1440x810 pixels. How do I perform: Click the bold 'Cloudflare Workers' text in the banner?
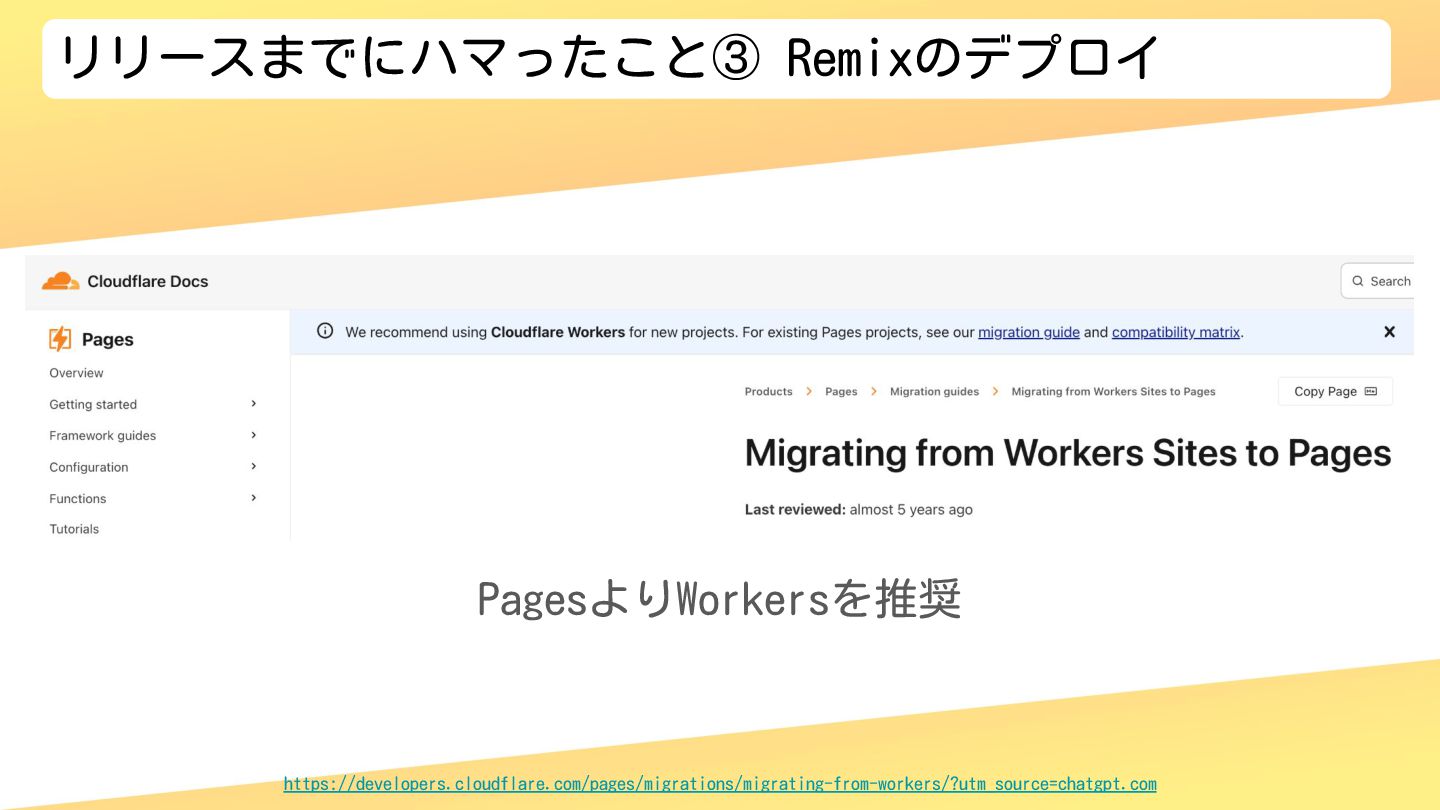pos(558,332)
